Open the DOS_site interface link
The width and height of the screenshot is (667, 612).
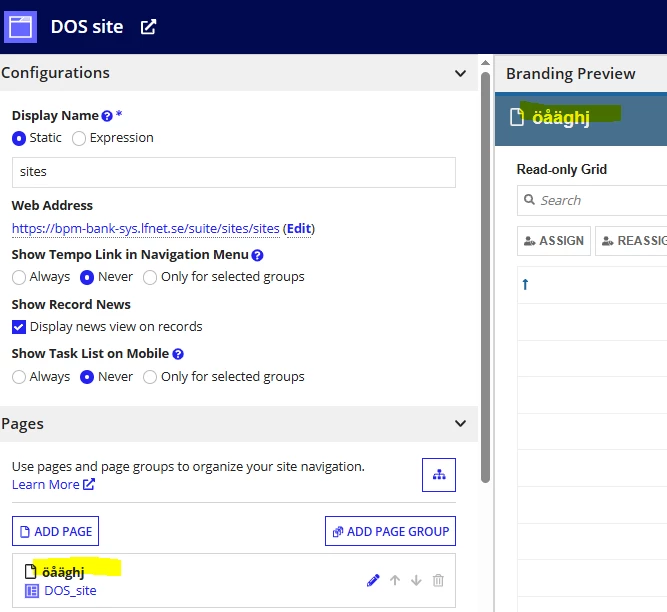coord(70,591)
